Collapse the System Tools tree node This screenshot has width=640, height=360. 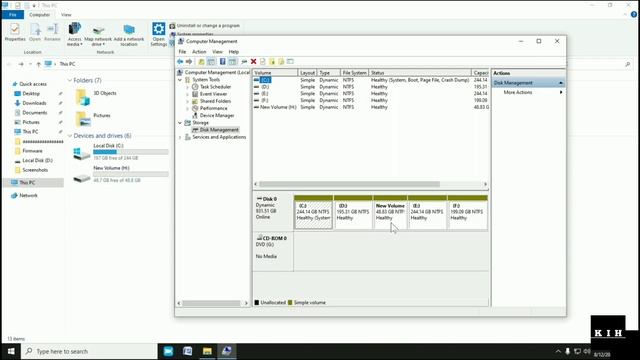180,80
